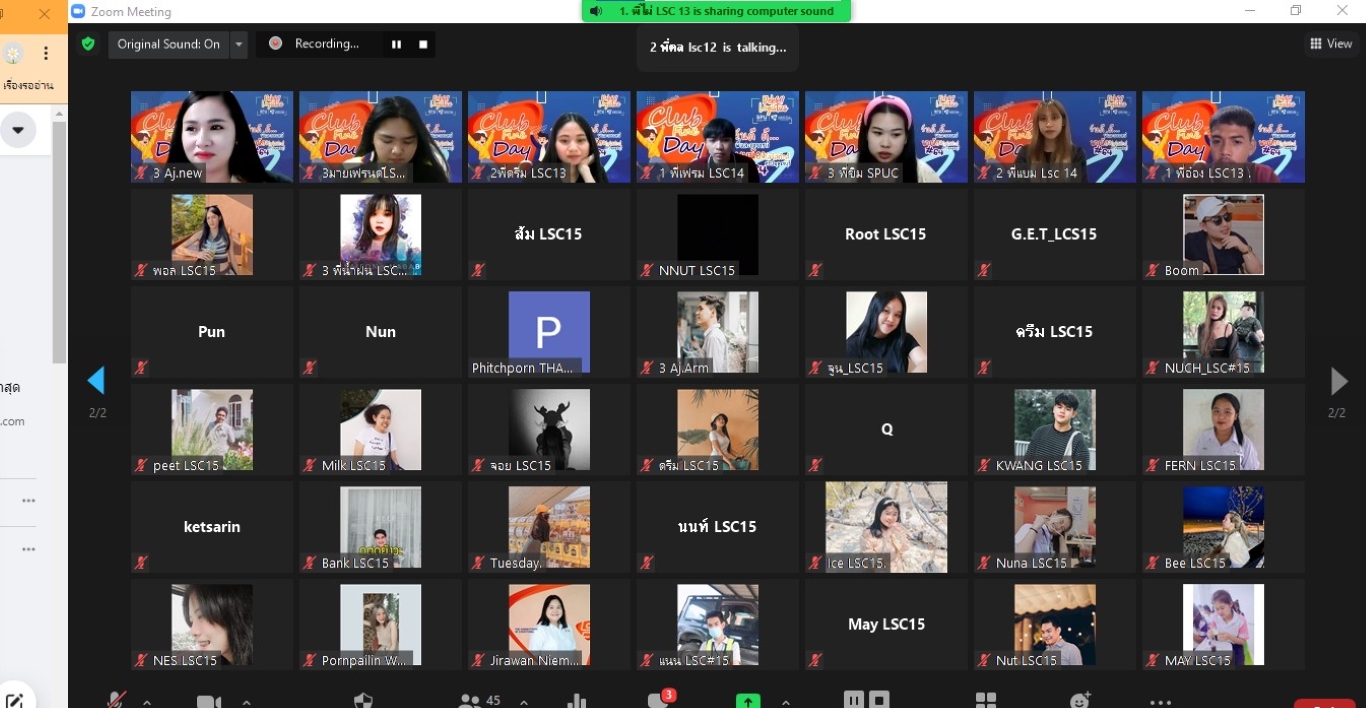Select the Phitchporn participant tile with P avatar

[x=549, y=332]
